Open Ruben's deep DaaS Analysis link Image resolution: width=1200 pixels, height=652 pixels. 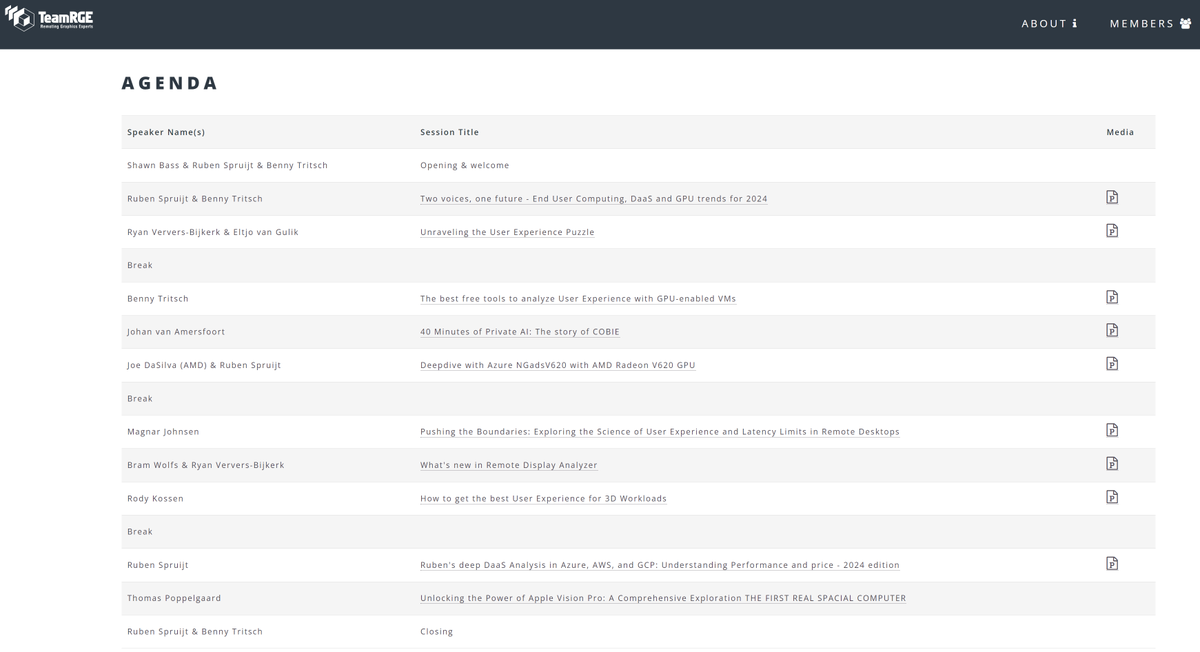(660, 565)
